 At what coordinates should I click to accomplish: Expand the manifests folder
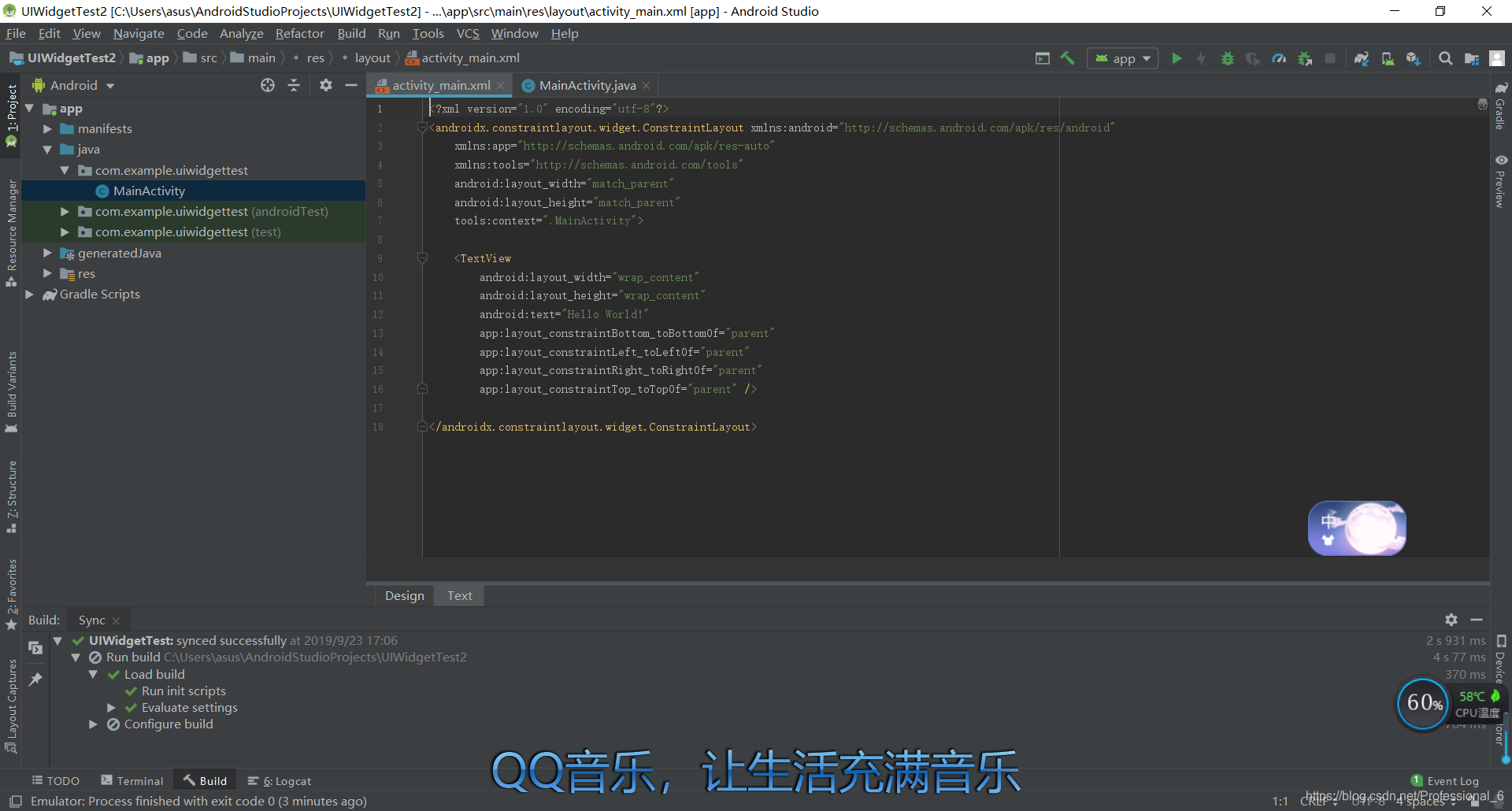[x=47, y=129]
